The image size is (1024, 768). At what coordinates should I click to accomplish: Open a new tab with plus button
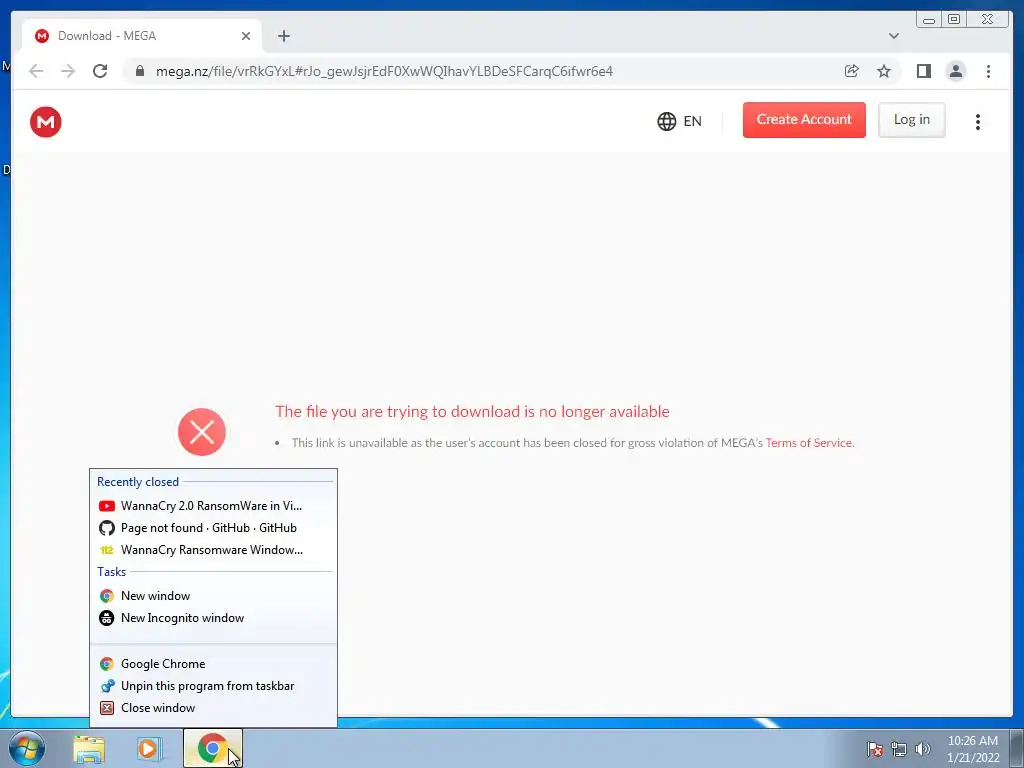[x=283, y=36]
